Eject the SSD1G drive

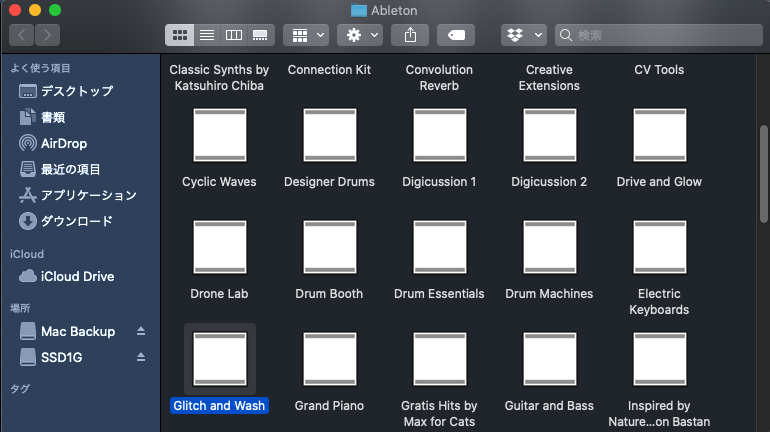click(x=141, y=357)
